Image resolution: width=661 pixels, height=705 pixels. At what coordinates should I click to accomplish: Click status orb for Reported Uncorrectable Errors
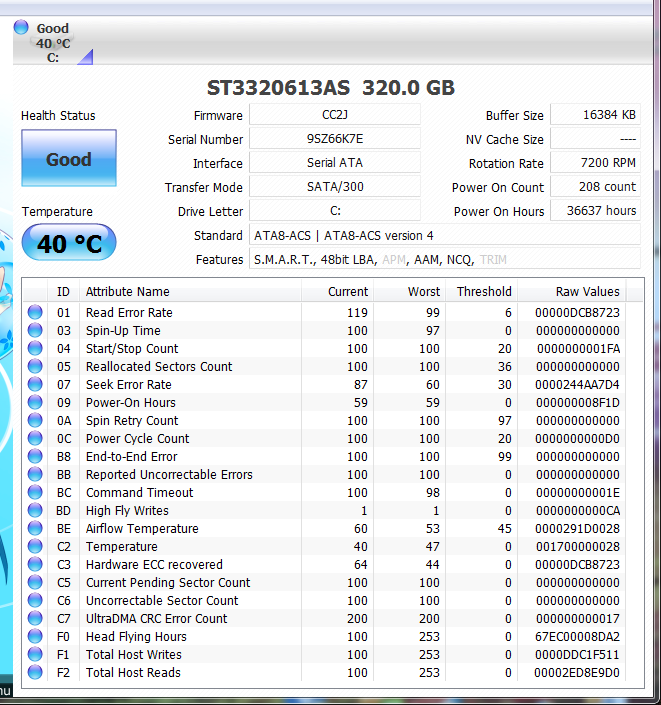(35, 474)
